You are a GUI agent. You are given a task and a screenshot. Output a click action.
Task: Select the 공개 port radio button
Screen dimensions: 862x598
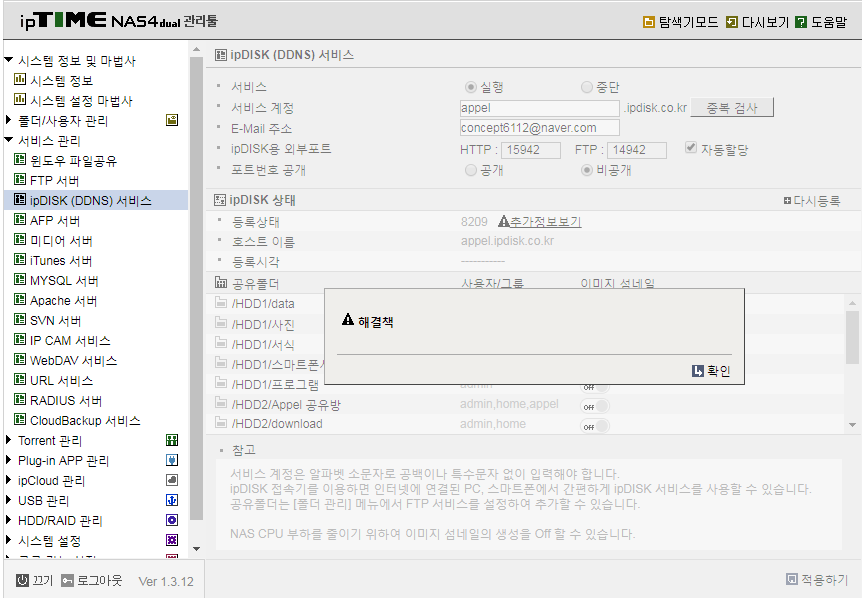(x=471, y=170)
